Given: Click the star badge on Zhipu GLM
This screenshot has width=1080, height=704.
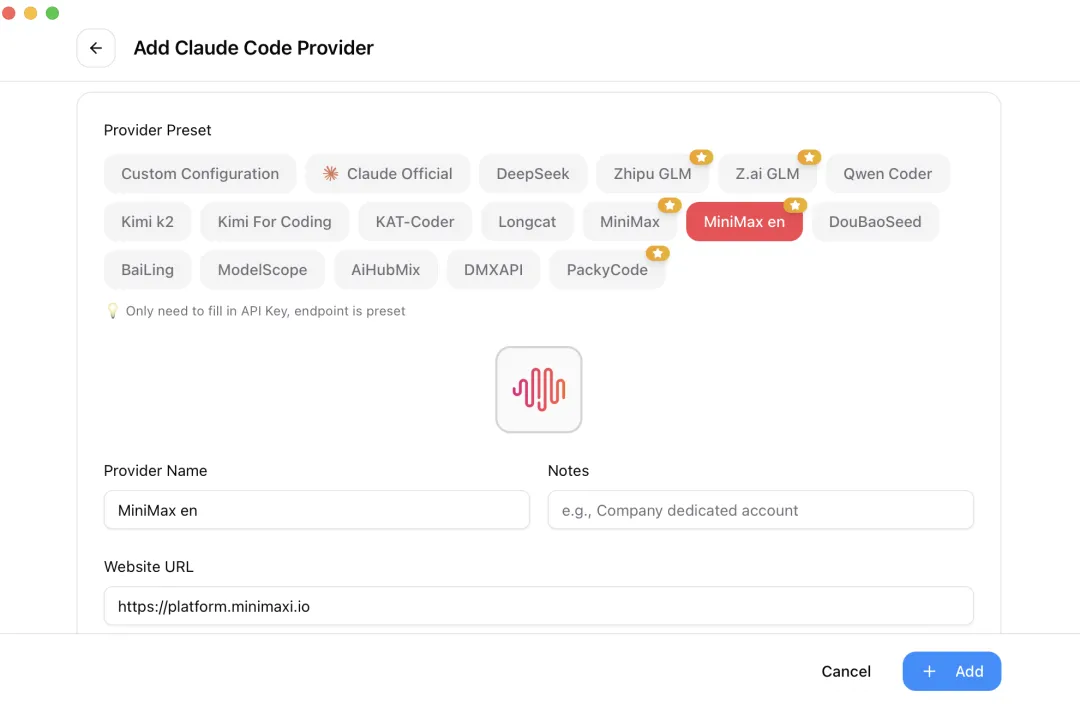Looking at the screenshot, I should coord(701,157).
